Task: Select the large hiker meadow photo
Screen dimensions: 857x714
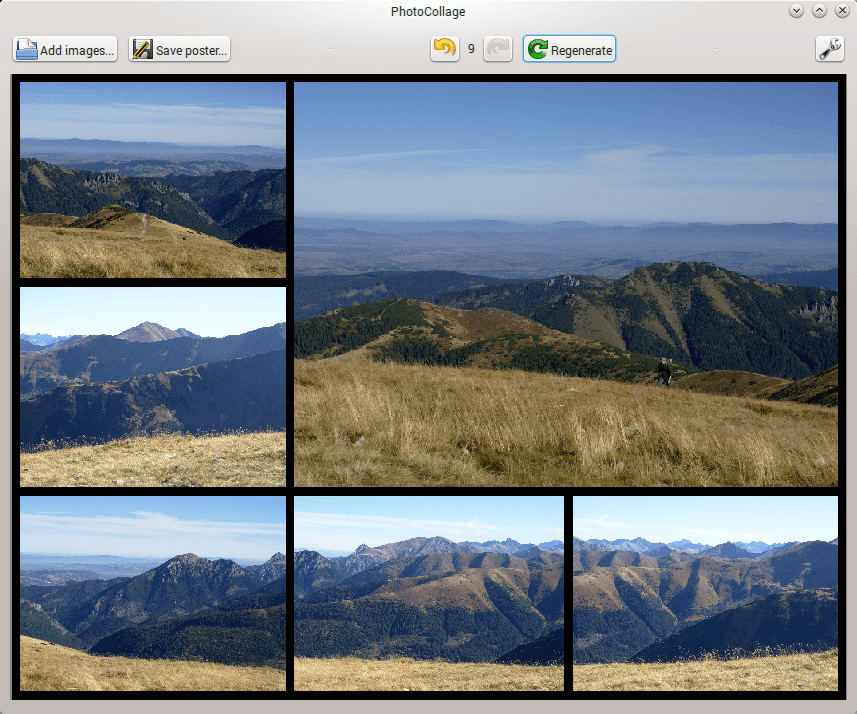Action: coord(566,284)
